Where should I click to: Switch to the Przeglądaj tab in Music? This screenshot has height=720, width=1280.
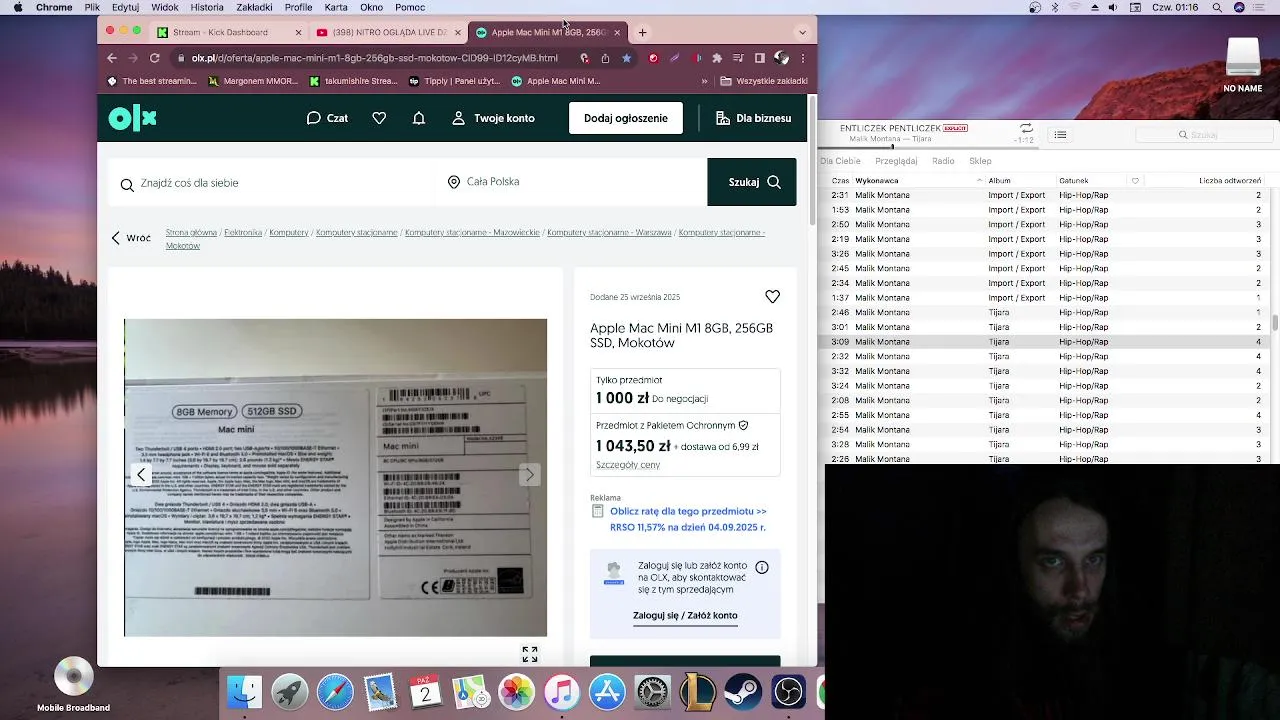(x=896, y=160)
